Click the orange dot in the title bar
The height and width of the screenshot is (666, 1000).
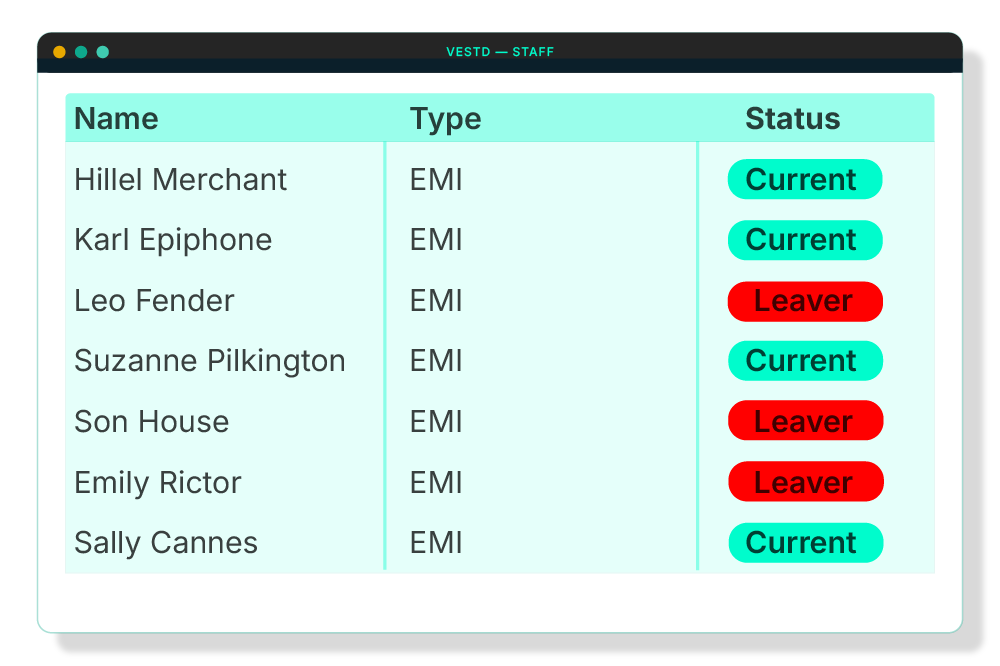point(59,52)
